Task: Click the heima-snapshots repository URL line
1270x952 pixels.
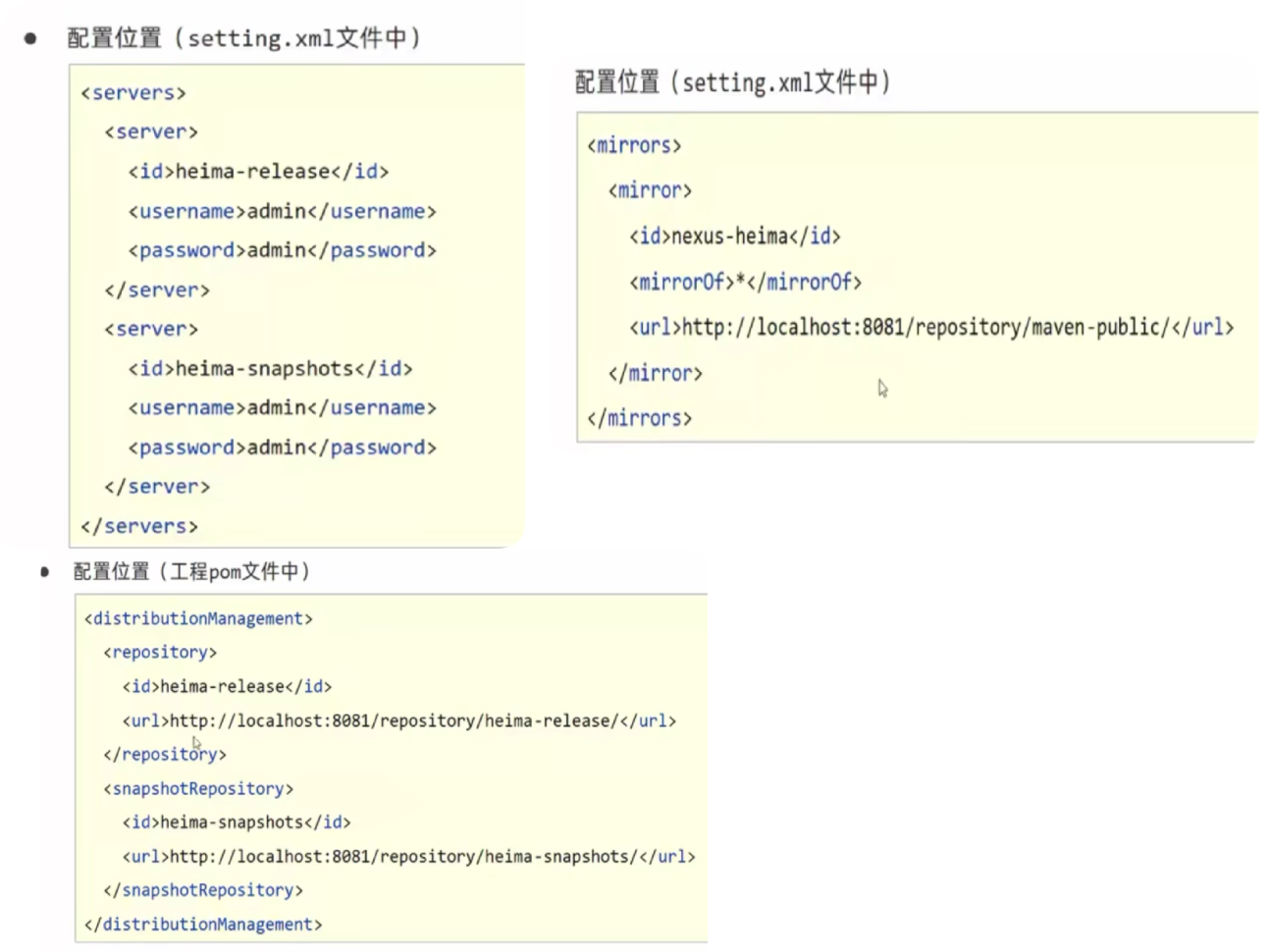Action: tap(408, 857)
